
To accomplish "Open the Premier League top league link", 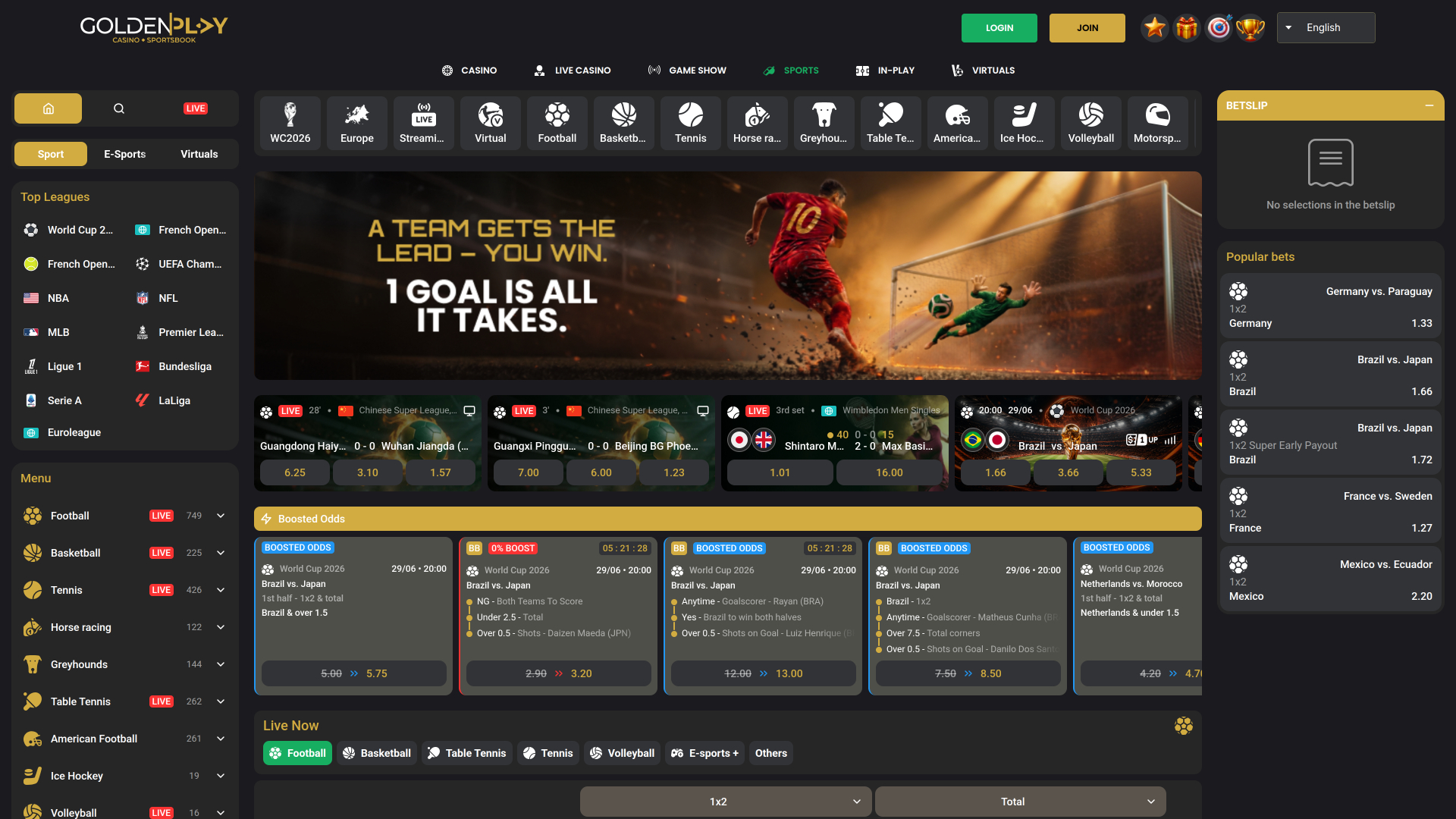I will click(x=180, y=332).
